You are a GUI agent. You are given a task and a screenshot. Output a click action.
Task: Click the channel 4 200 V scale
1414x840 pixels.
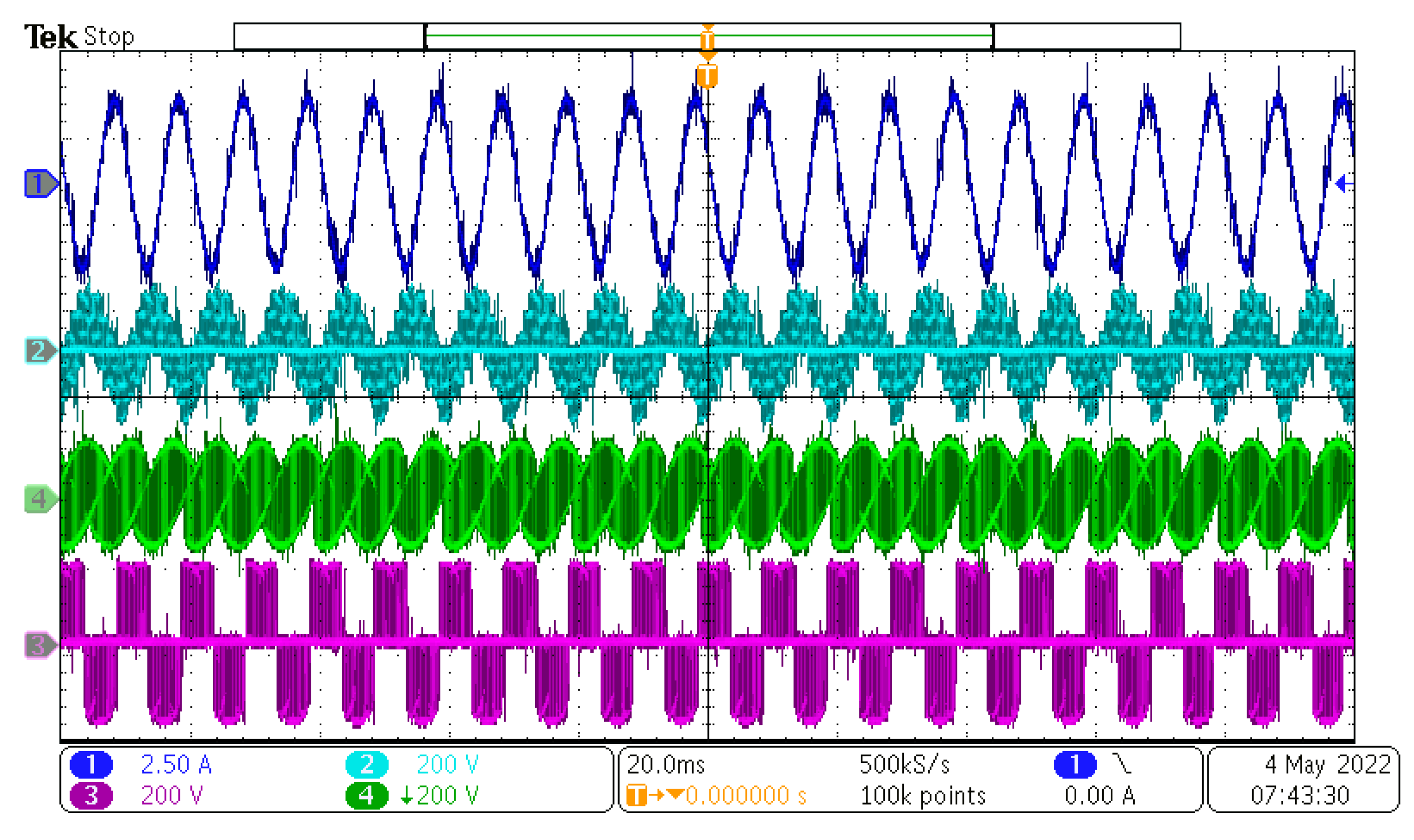pyautogui.click(x=440, y=796)
